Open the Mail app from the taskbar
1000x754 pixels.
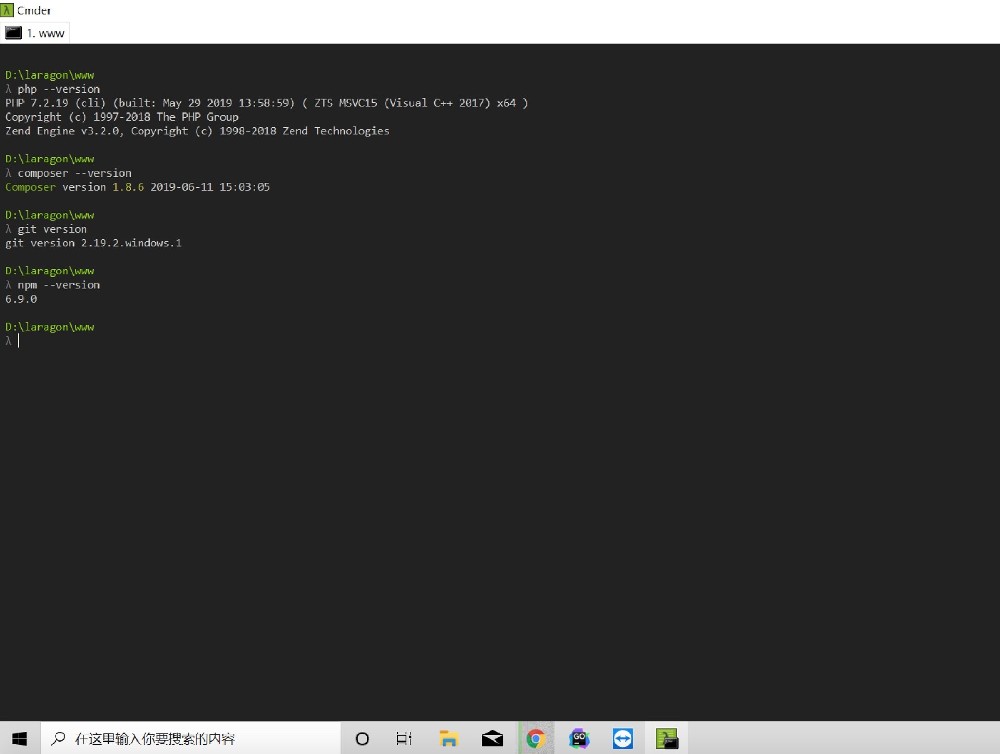click(x=492, y=739)
